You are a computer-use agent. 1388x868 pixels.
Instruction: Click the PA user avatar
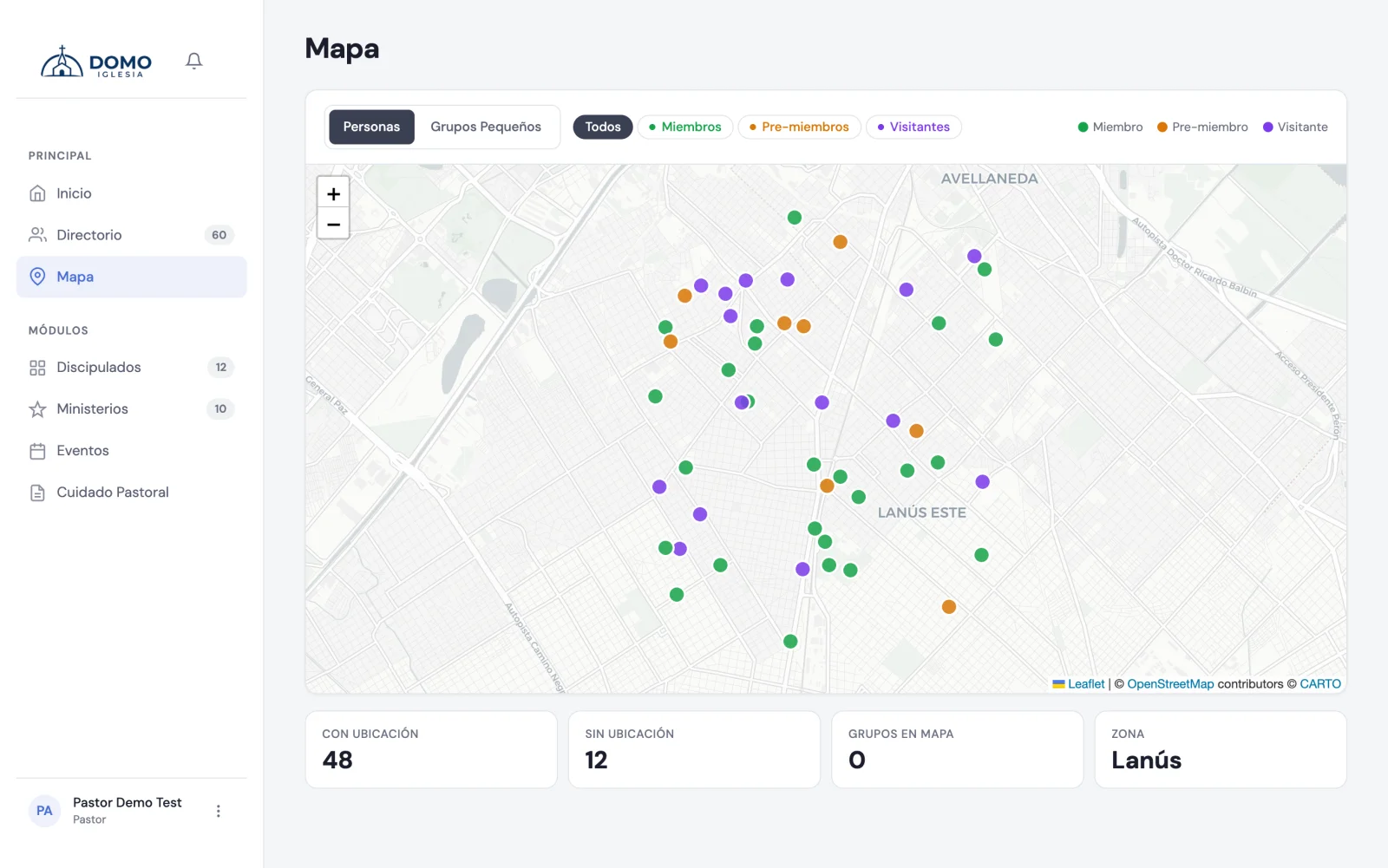click(x=44, y=811)
